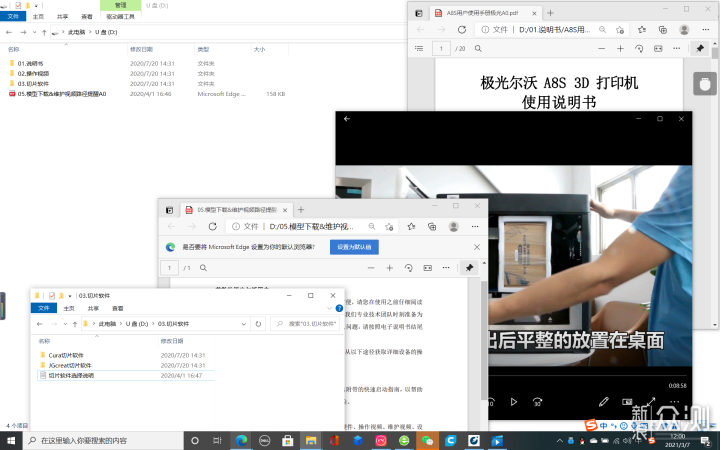Select the 切片软件选择说明 text file
Viewport: 720px width, 450px height.
click(71, 376)
